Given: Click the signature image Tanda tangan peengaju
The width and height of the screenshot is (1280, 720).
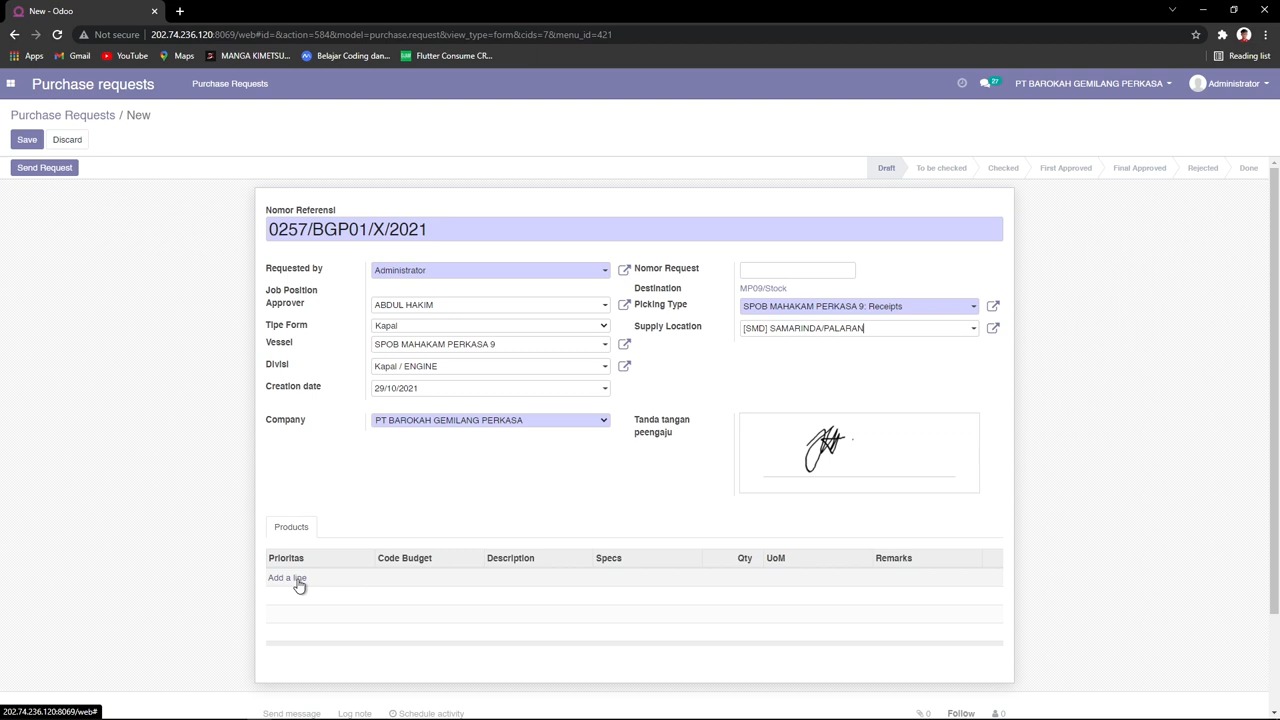Looking at the screenshot, I should [859, 453].
